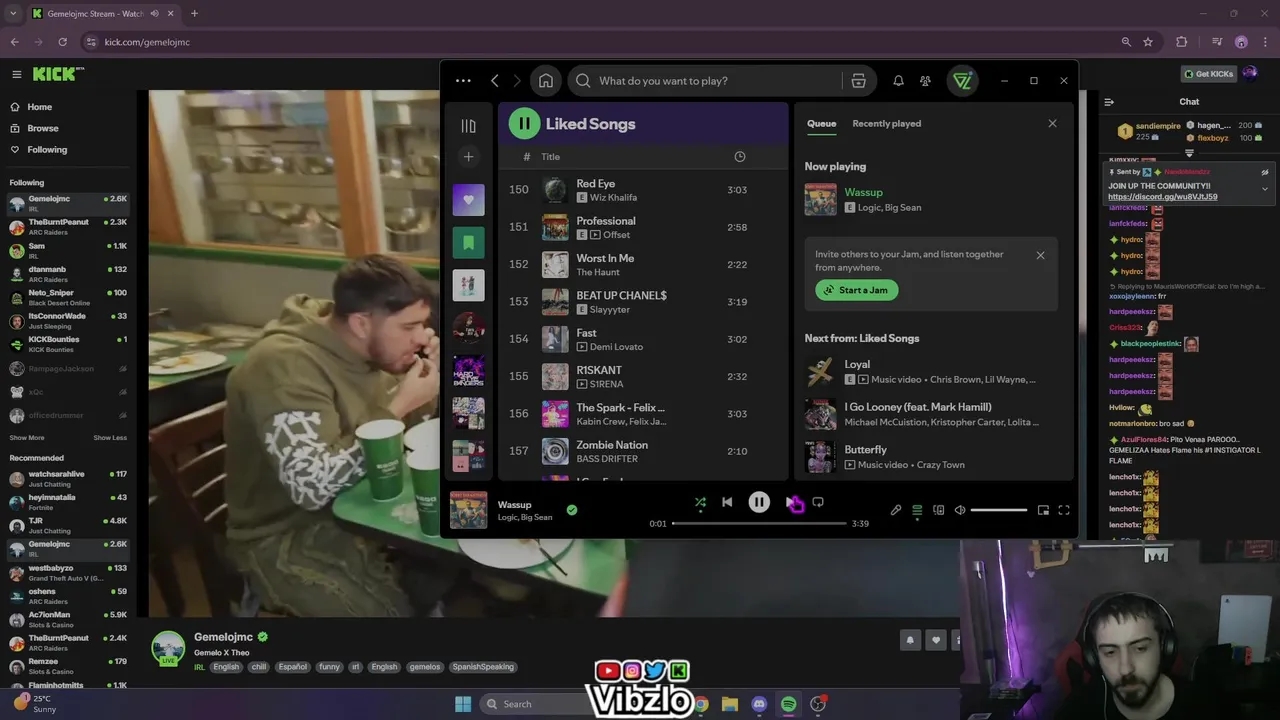Collapse the Kick chat panel arrow
This screenshot has width=1280, height=720.
tap(1109, 102)
